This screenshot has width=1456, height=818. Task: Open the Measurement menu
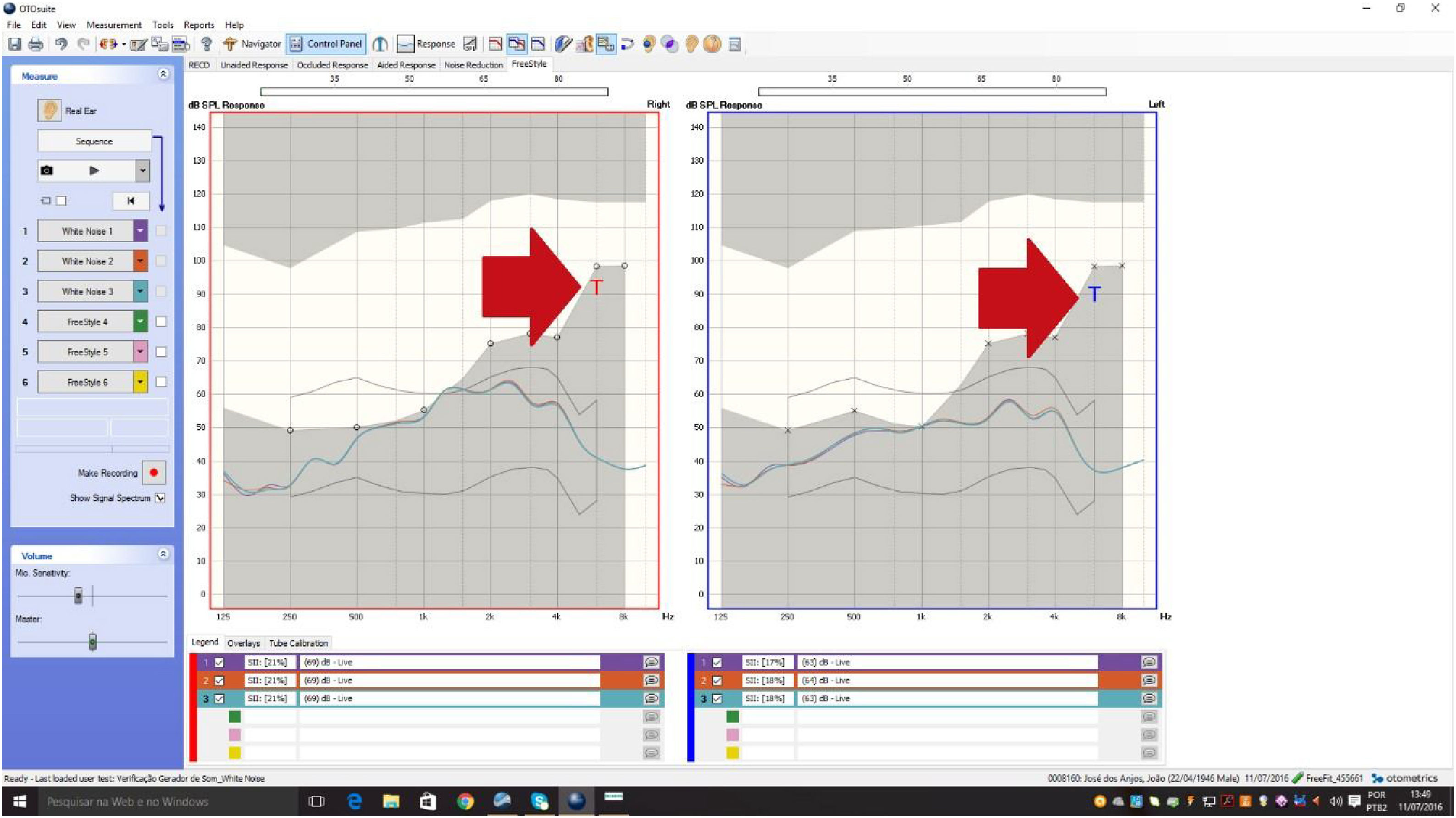(114, 25)
